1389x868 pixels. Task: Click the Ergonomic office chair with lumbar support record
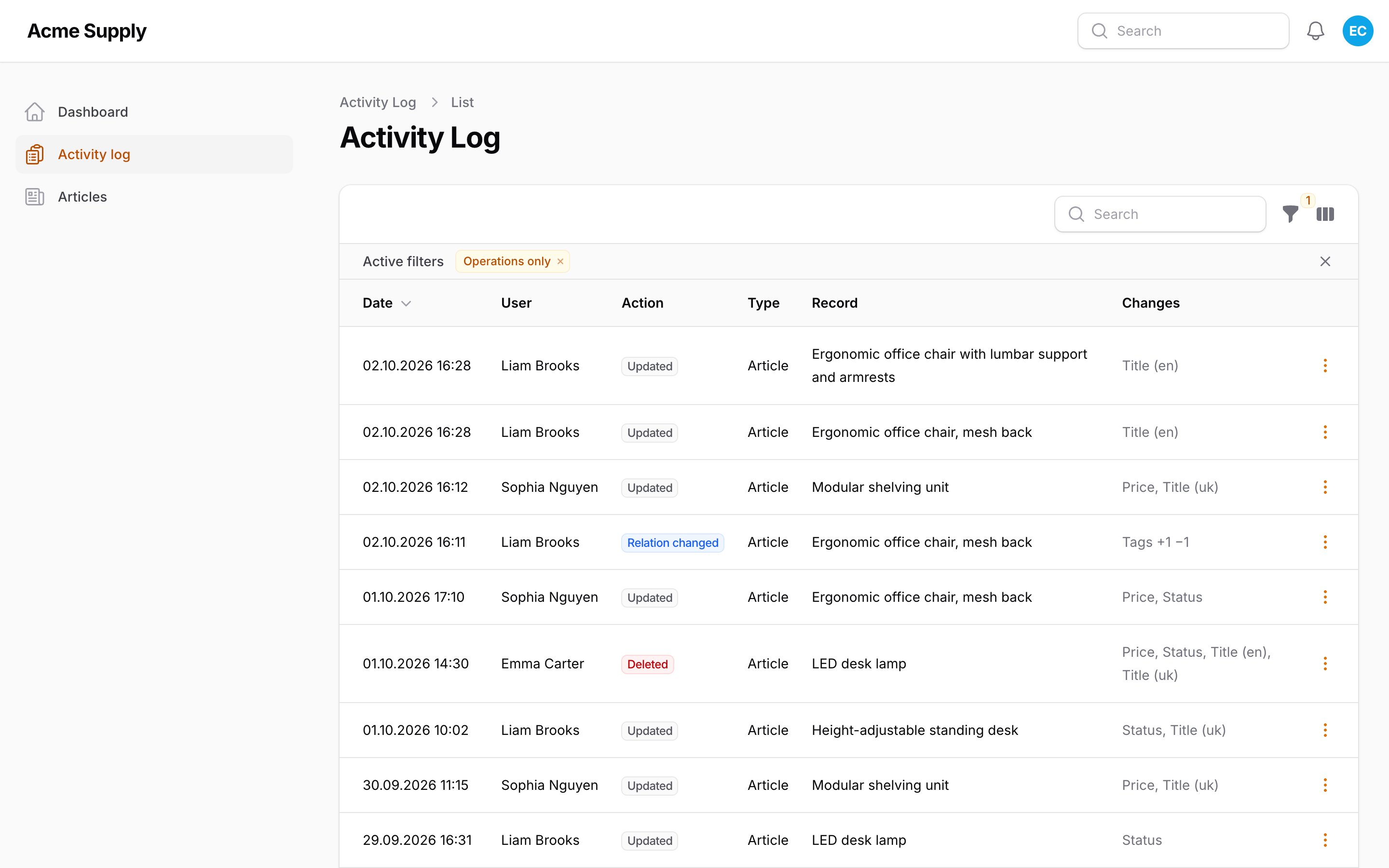pyautogui.click(x=949, y=366)
